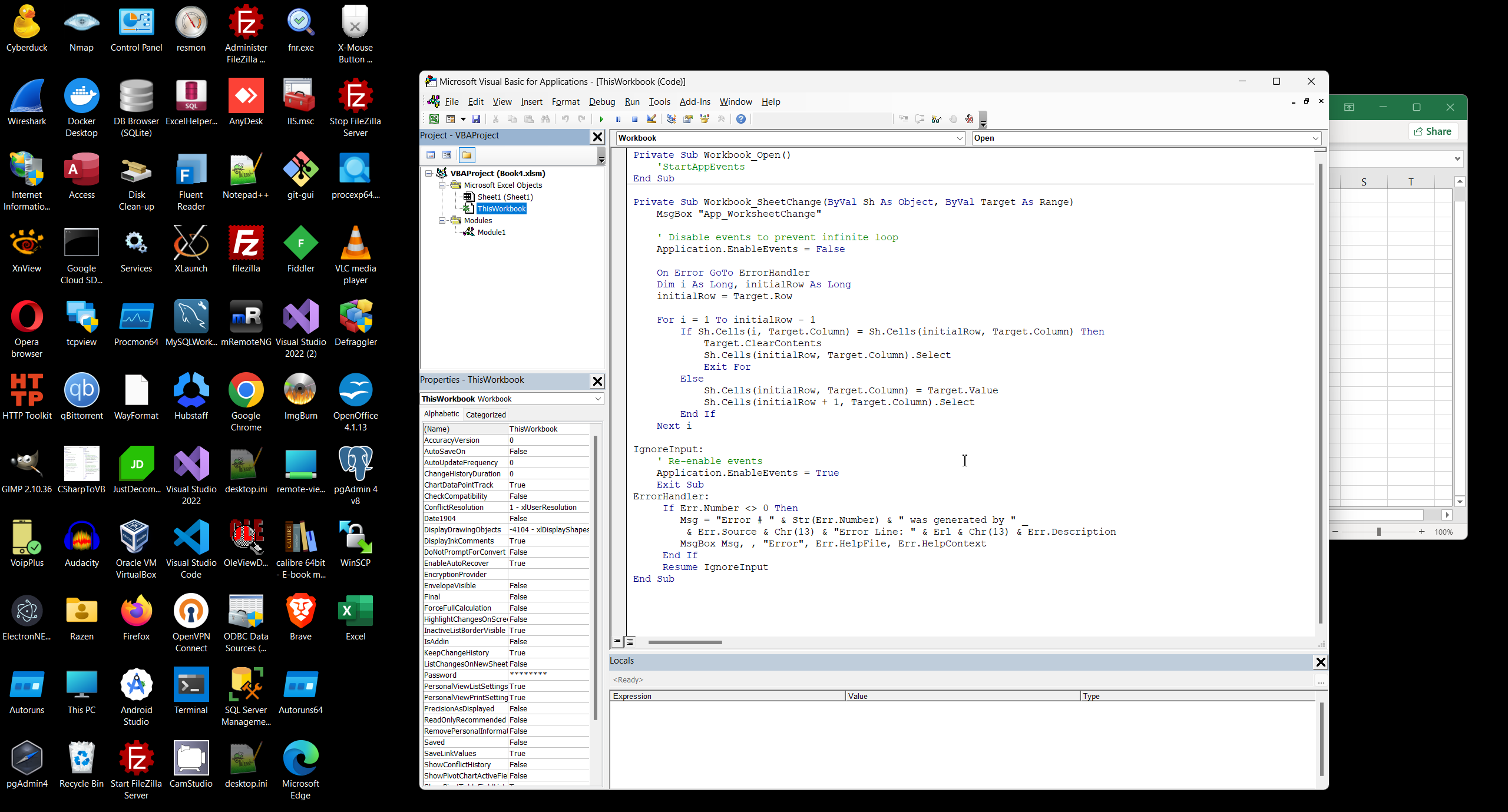Screen dimensions: 1508x812
Task: Select Module1 in the project tree
Action: click(x=491, y=233)
